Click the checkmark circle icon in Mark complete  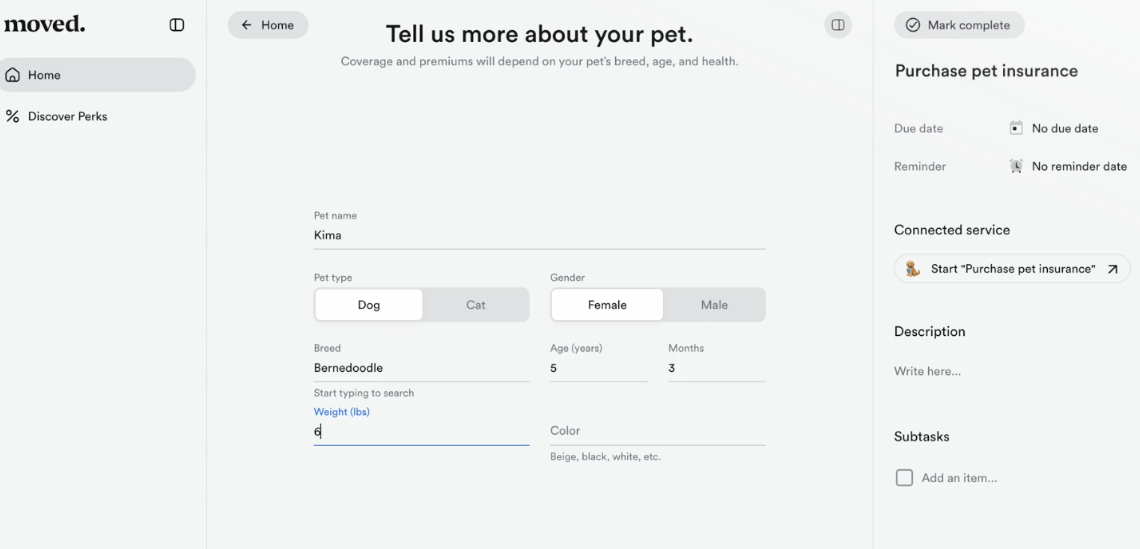(x=912, y=25)
